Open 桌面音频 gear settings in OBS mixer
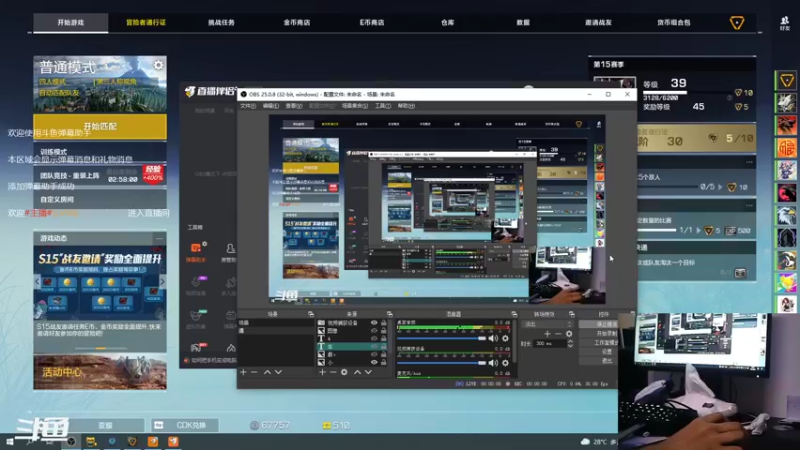This screenshot has height=450, width=800. 505,338
